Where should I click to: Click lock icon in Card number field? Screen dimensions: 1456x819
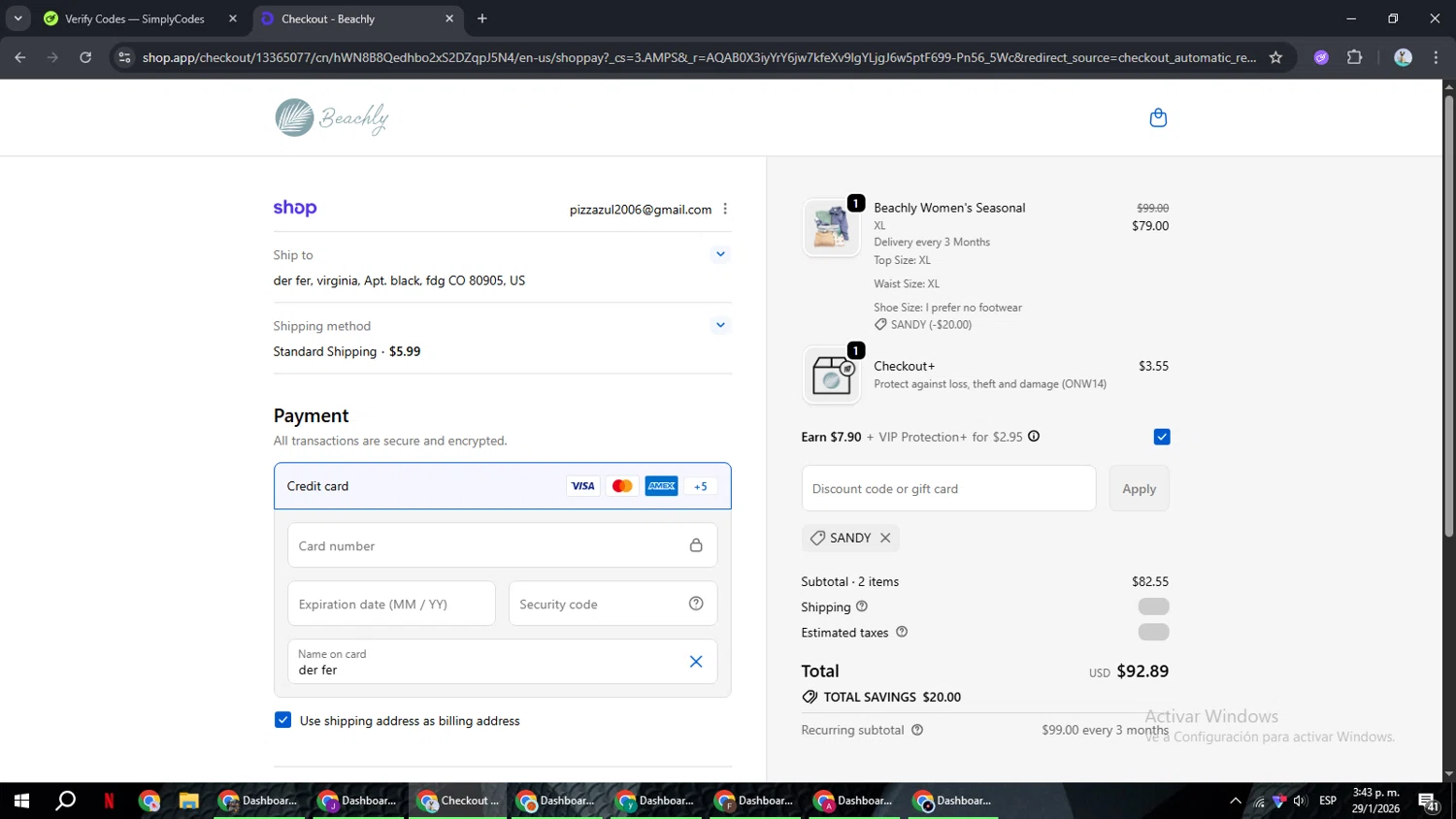pos(696,545)
